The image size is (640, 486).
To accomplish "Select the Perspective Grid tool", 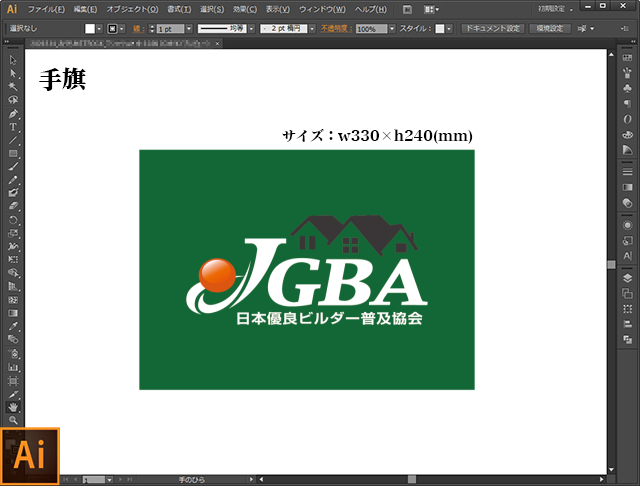I will click(x=13, y=286).
